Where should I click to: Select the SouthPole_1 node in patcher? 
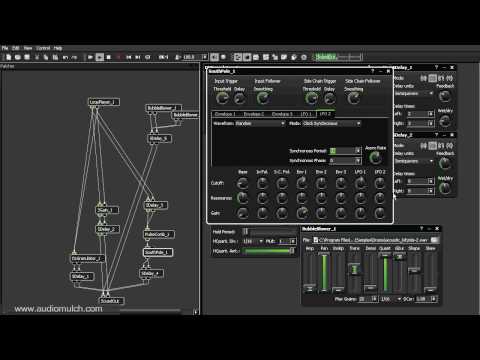pyautogui.click(x=158, y=252)
